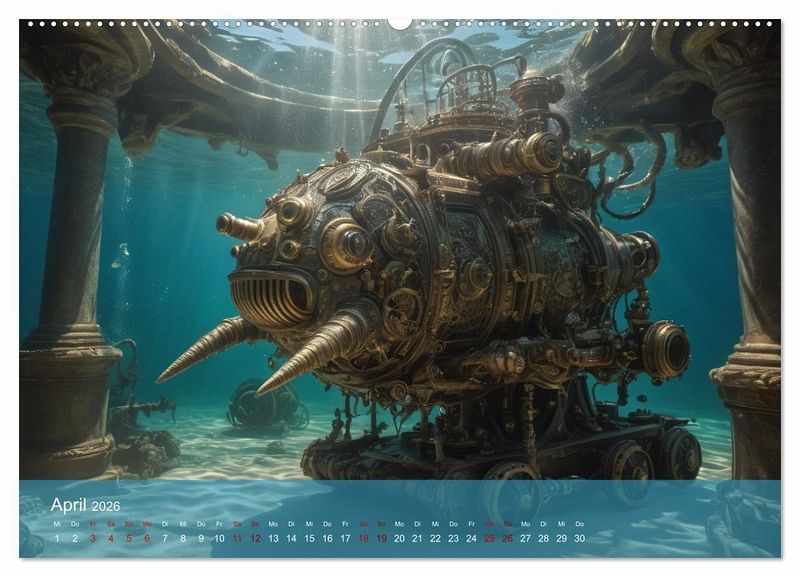The width and height of the screenshot is (800, 577).
Task: Select the red holiday date 3
Action: [x=93, y=538]
